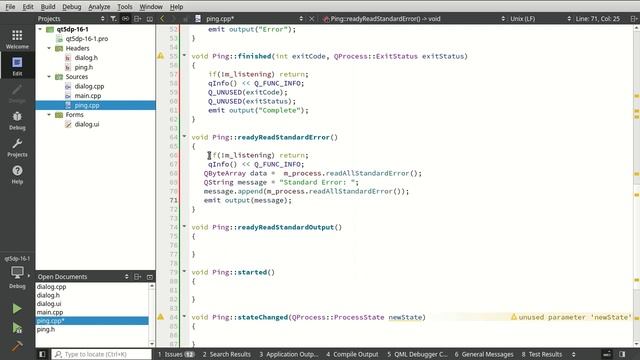Image resolution: width=640 pixels, height=360 pixels.
Task: Go back in navigation history
Action: [x=162, y=18]
